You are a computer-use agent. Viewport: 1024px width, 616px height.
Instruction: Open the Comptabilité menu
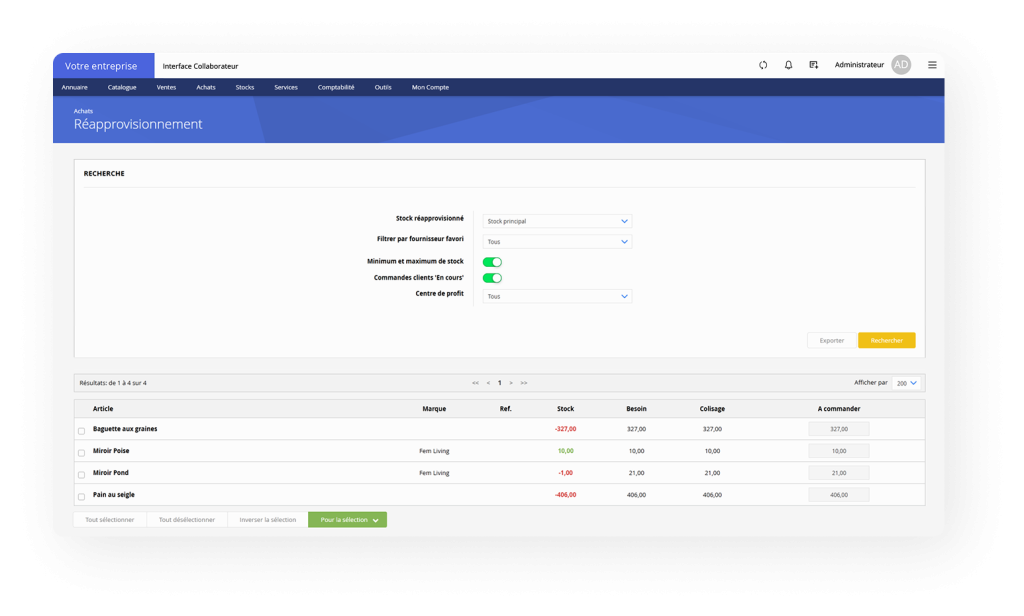[336, 87]
